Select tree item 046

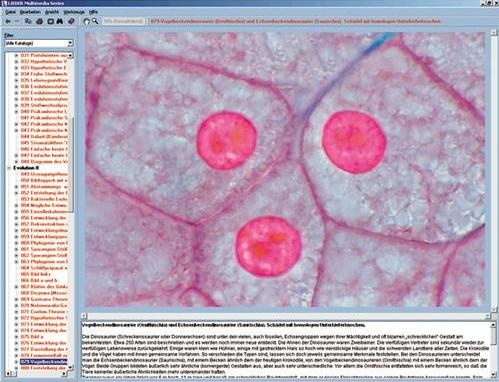(44, 149)
